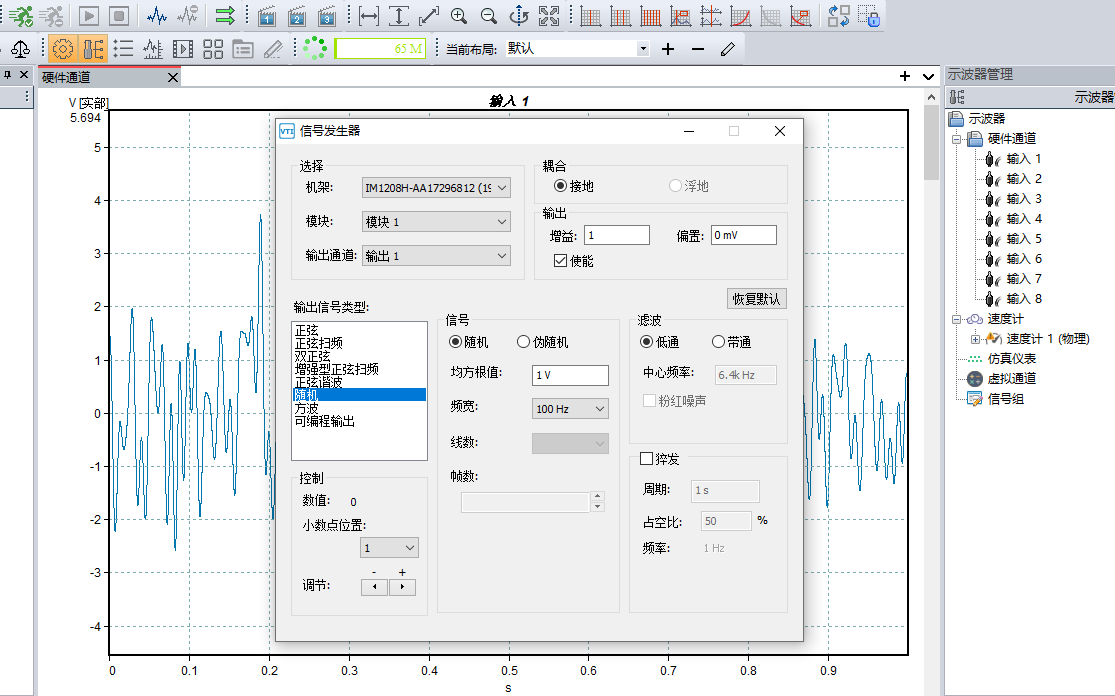Open the 机架 dropdown in signal generator

436,188
